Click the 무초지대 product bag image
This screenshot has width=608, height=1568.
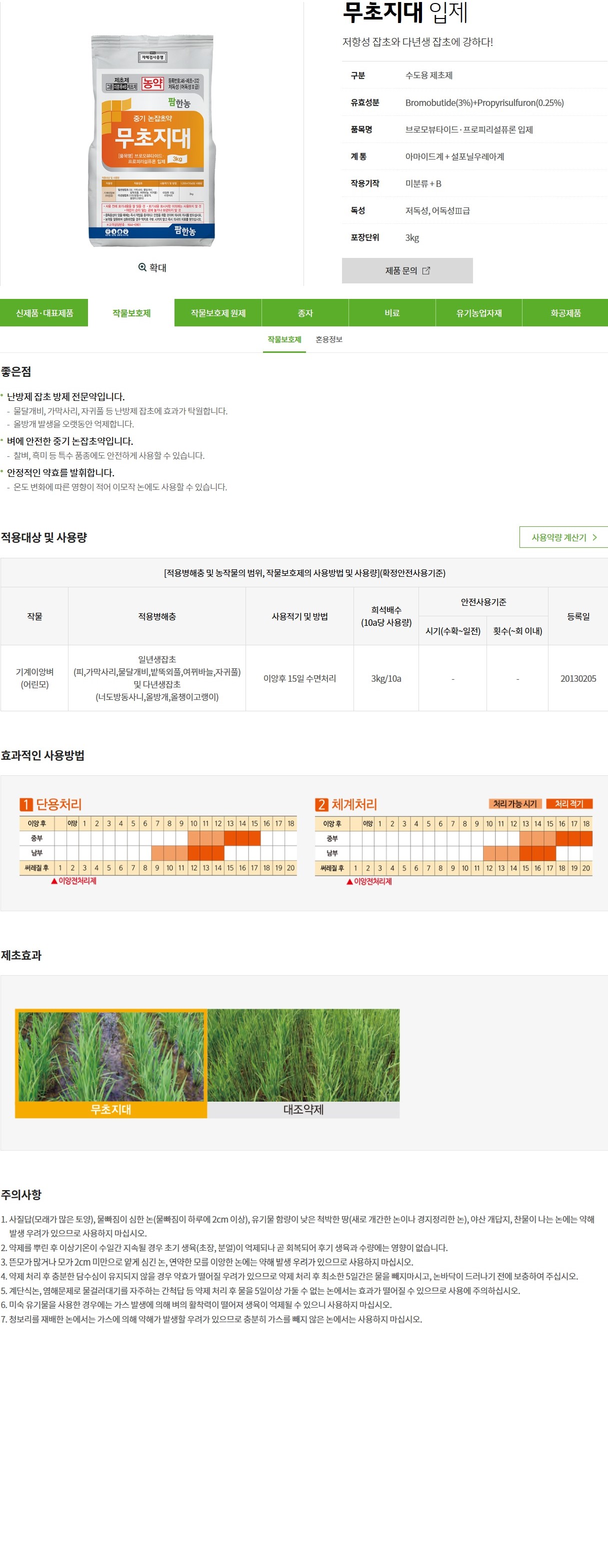tap(152, 140)
